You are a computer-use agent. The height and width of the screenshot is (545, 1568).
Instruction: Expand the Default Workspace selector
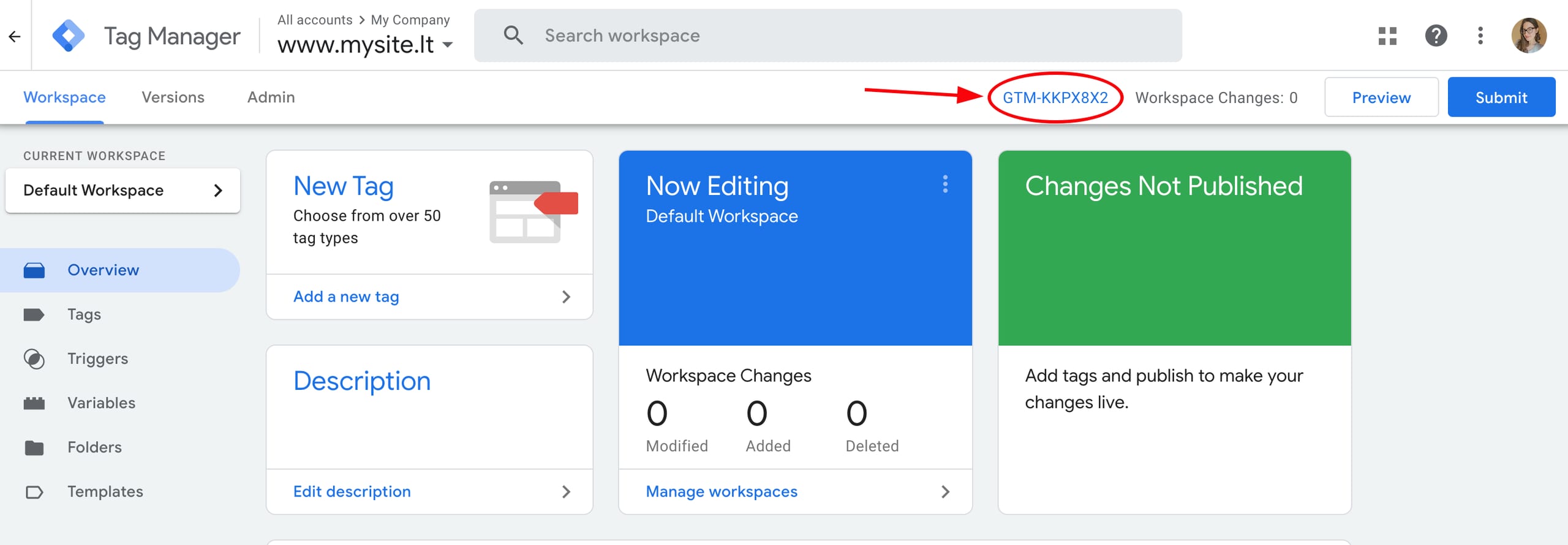click(123, 191)
